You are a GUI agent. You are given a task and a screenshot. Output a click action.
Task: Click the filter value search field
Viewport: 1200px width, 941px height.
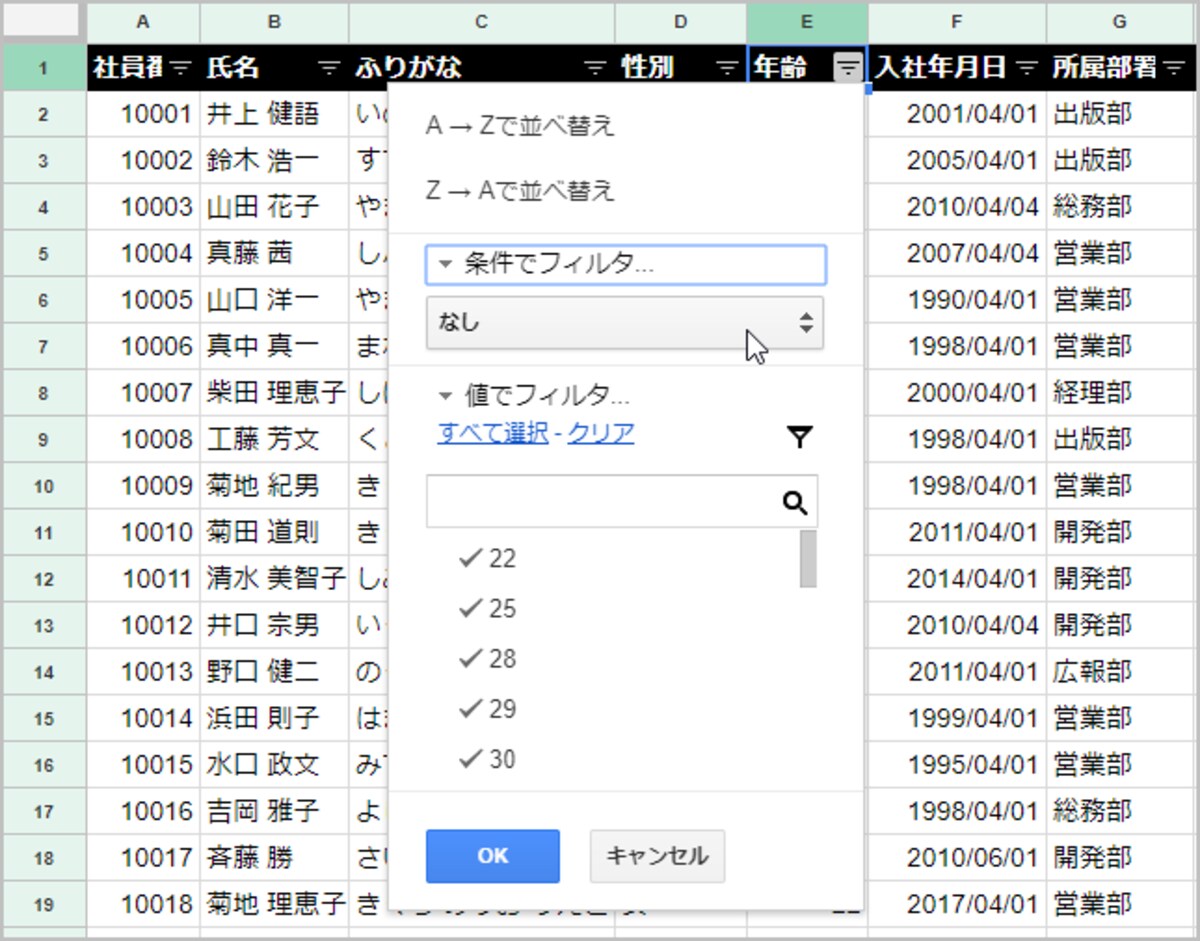point(622,502)
